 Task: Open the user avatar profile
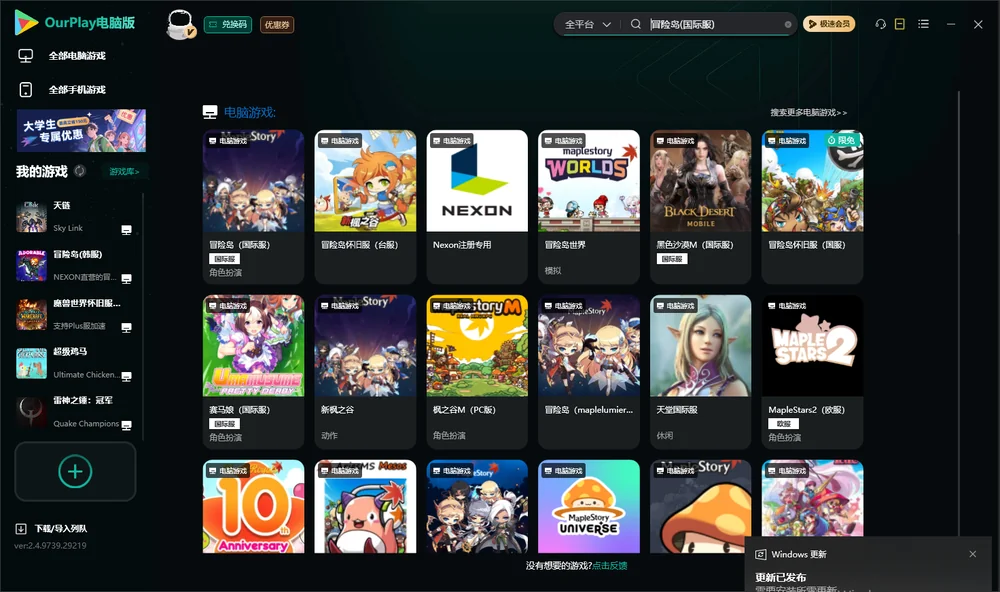(x=180, y=25)
